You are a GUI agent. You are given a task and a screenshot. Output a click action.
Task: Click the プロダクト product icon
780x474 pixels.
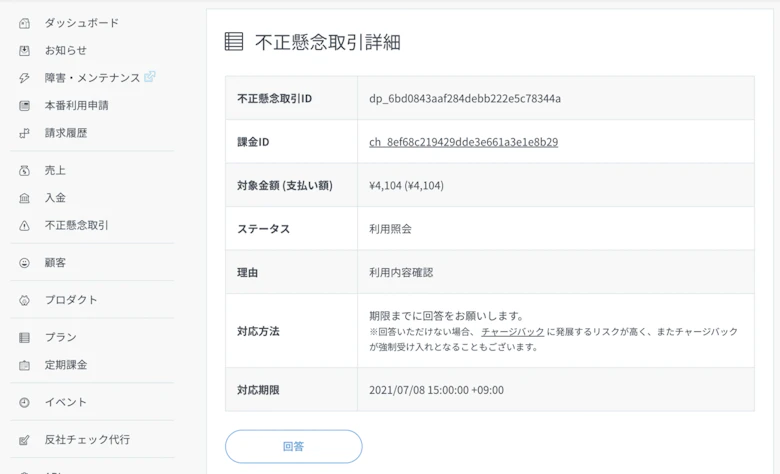(x=25, y=300)
